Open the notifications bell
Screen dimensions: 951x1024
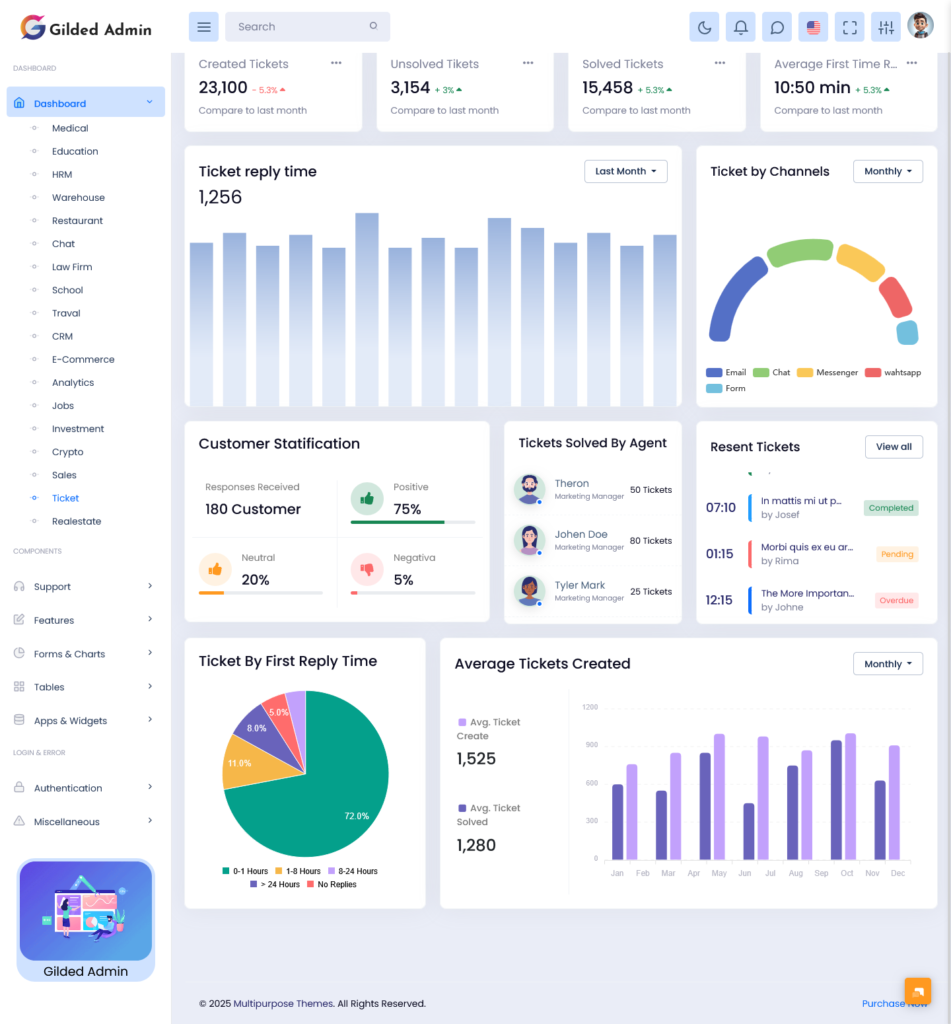[x=740, y=27]
